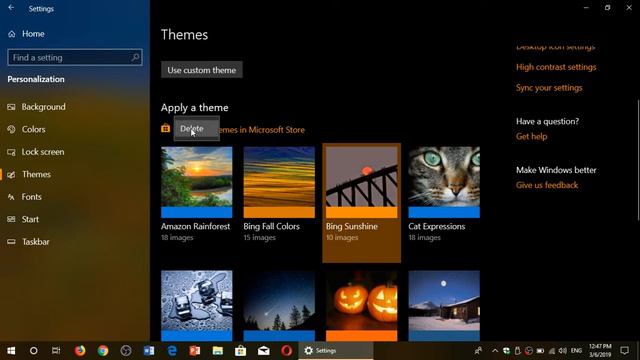Click the Settings taskbar button

[336, 351]
